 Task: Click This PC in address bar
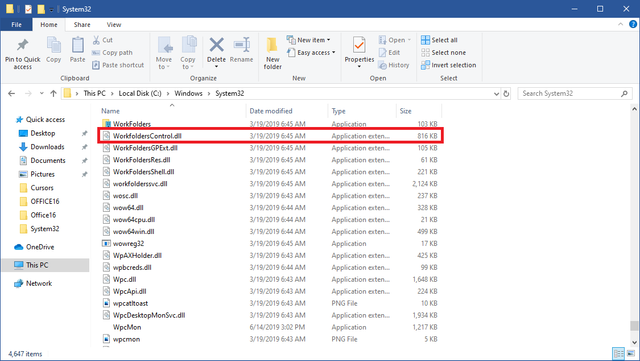[94, 94]
